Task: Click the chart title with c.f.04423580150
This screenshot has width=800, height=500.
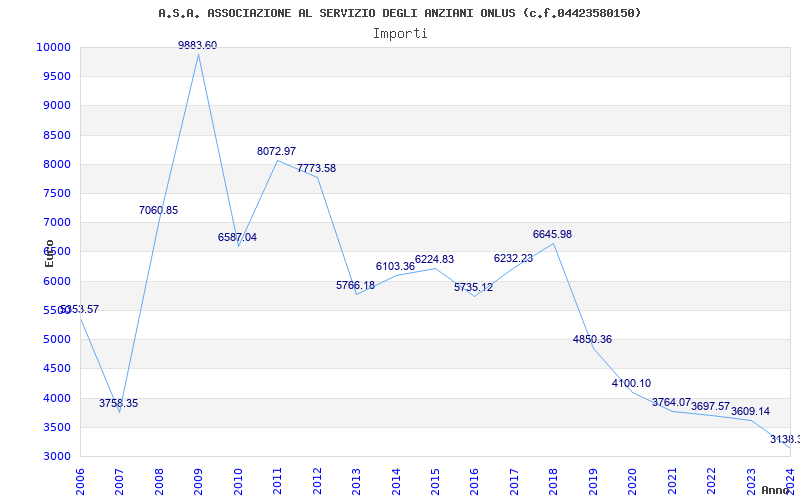Action: point(399,13)
